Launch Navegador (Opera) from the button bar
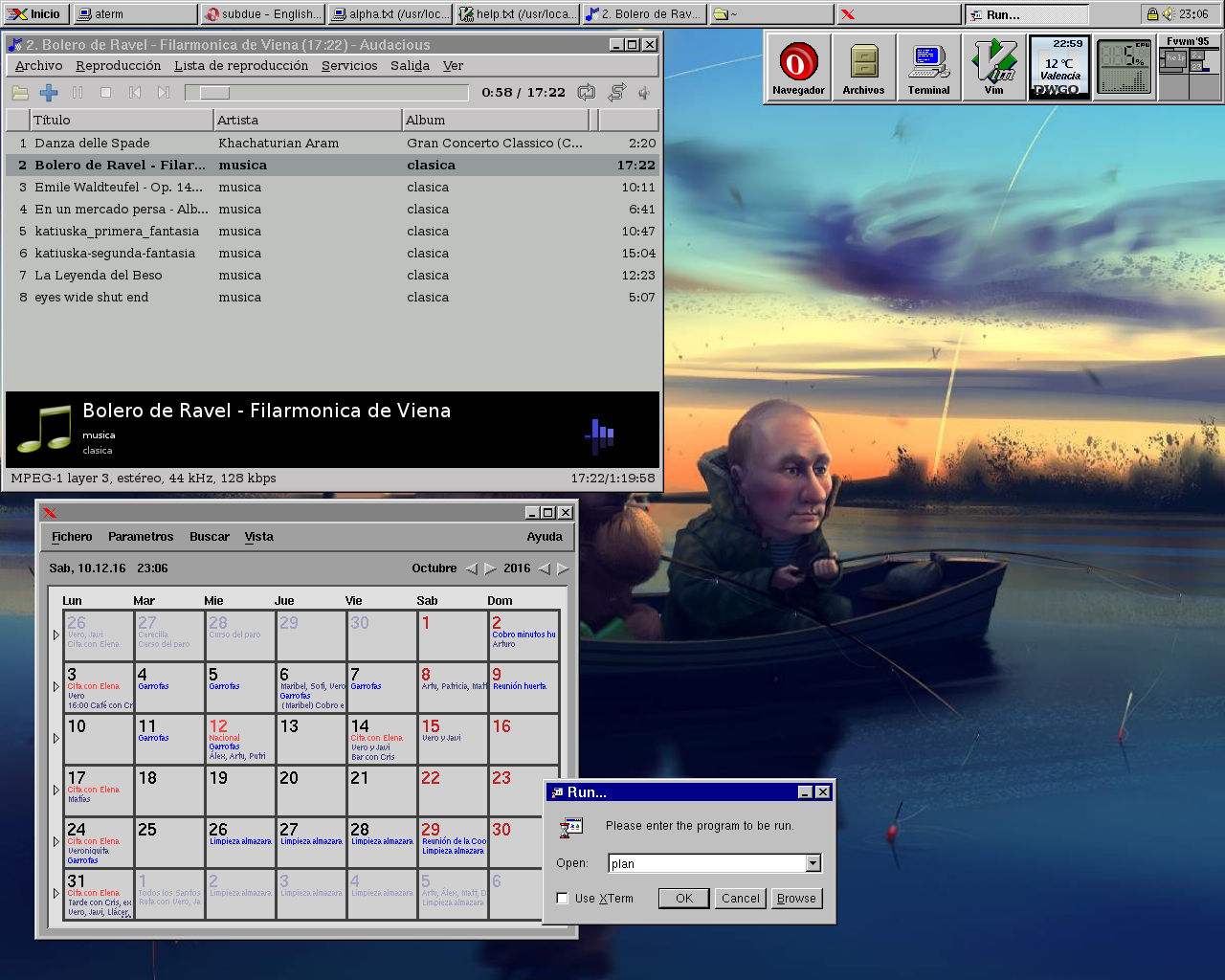This screenshot has height=980, width=1225. point(798,68)
